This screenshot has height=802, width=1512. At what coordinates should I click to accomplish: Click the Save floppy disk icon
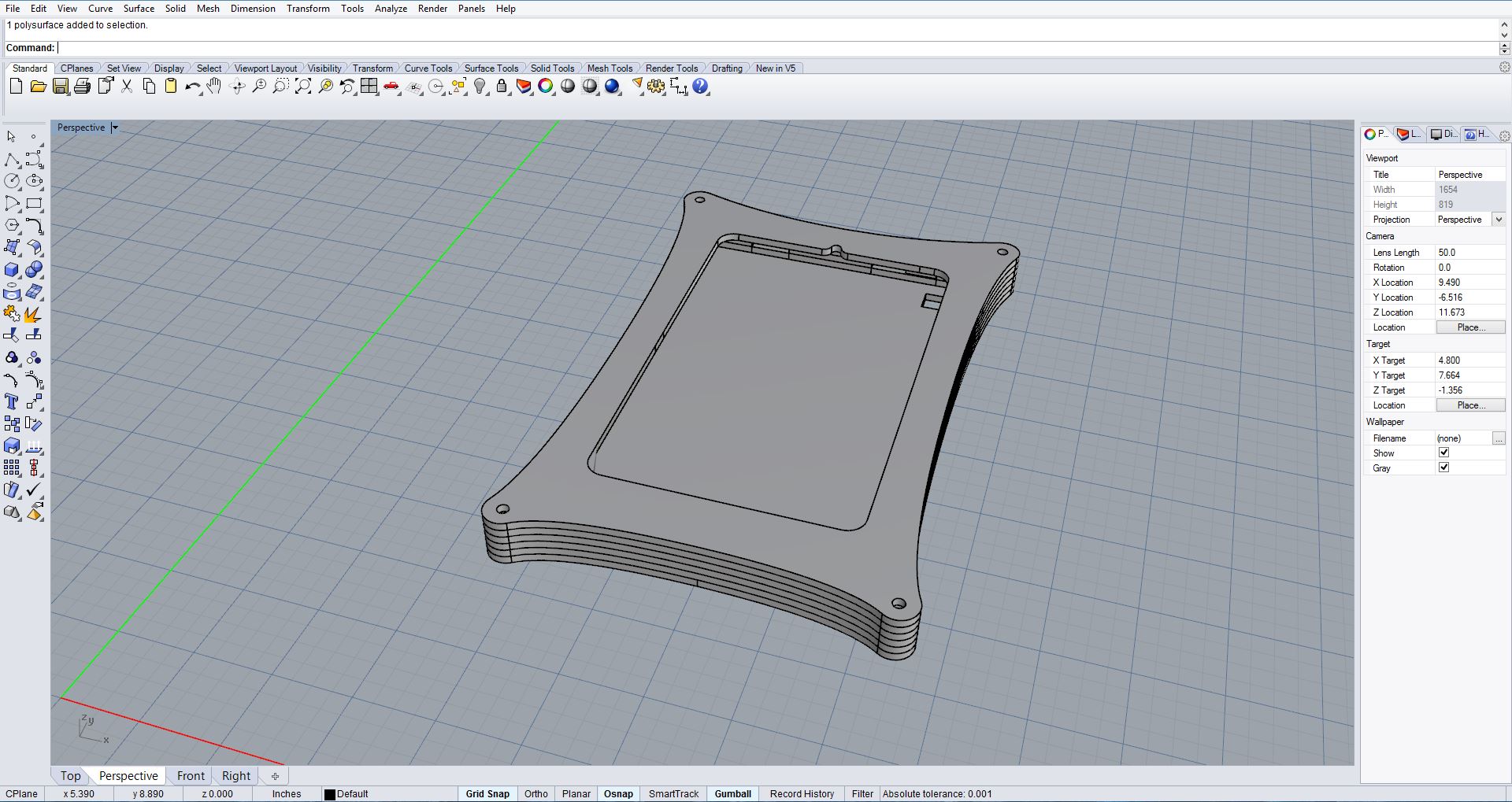point(60,87)
